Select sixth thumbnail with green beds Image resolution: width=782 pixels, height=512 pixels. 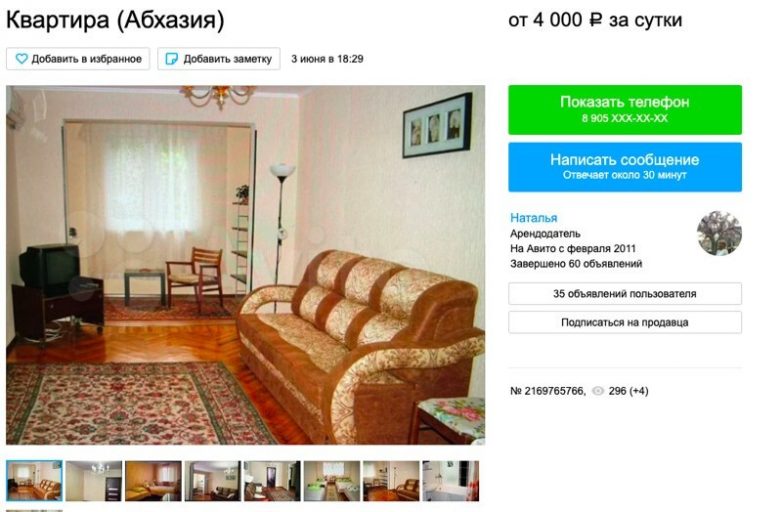[x=332, y=481]
